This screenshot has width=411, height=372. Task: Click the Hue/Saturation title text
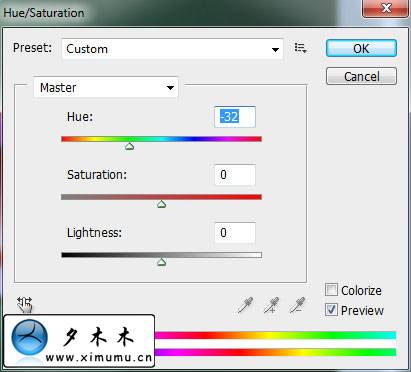pos(44,13)
